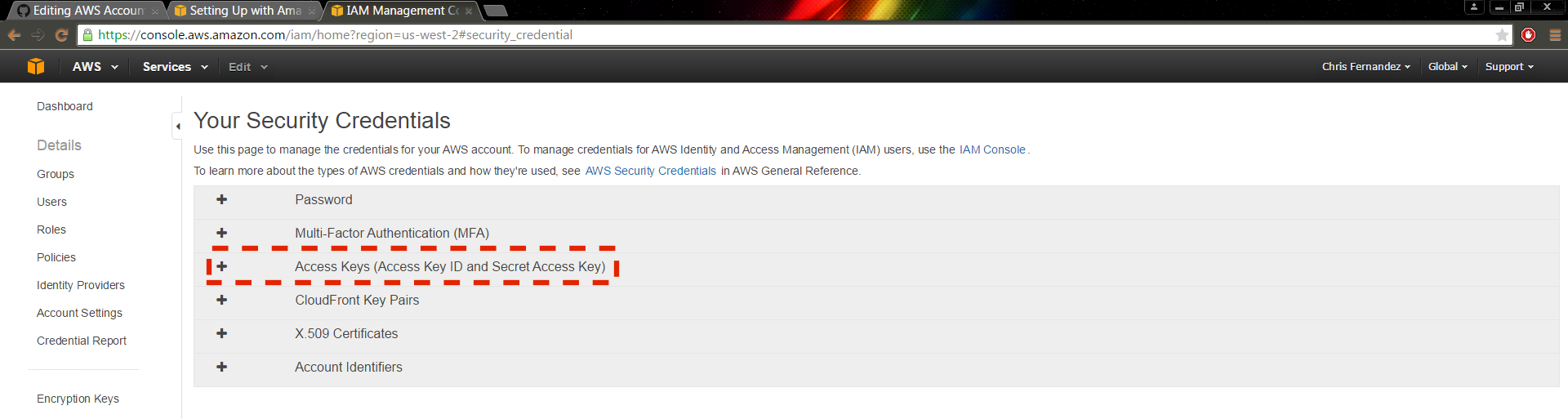Click the green padlock security icon
The height and width of the screenshot is (419, 1568).
tap(87, 35)
